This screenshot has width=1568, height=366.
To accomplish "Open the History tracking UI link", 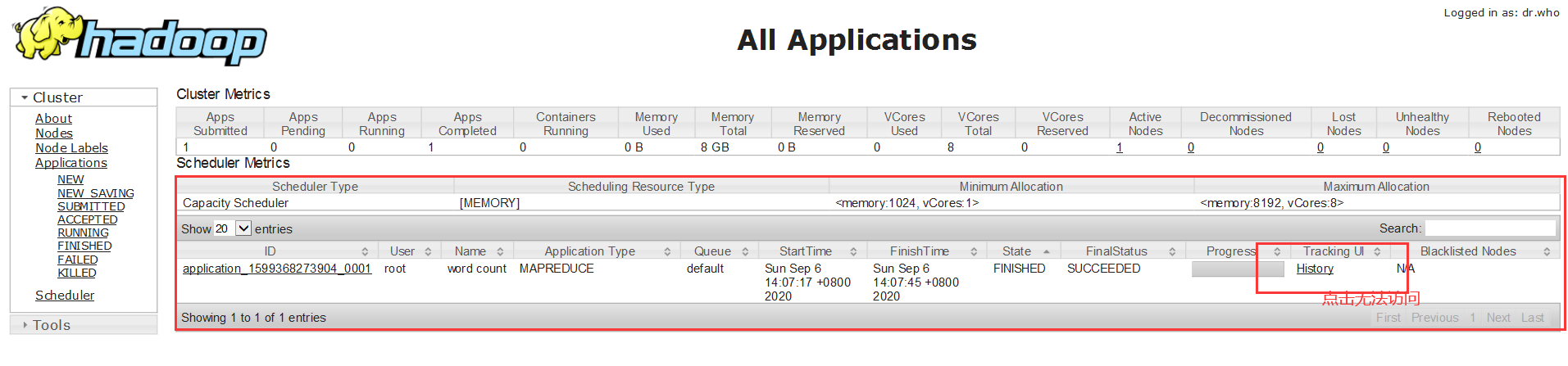I will click(x=1315, y=269).
